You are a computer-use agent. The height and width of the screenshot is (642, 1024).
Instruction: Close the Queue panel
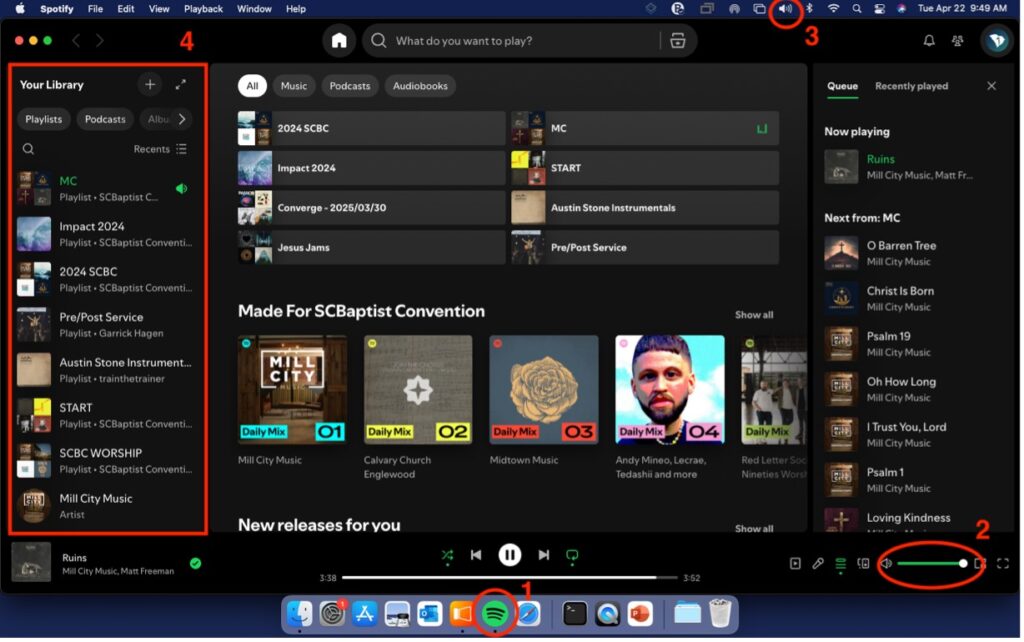click(991, 86)
